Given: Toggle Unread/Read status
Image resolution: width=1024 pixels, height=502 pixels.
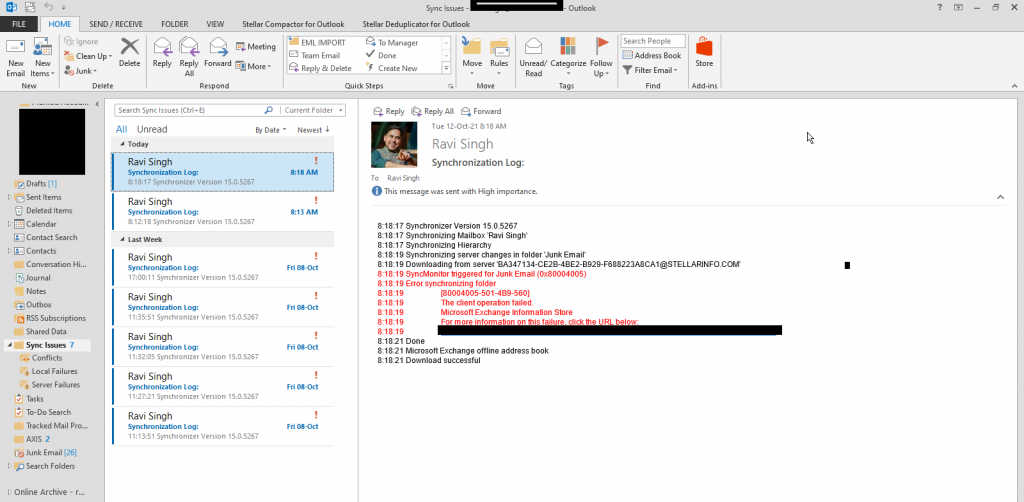Looking at the screenshot, I should click(534, 57).
